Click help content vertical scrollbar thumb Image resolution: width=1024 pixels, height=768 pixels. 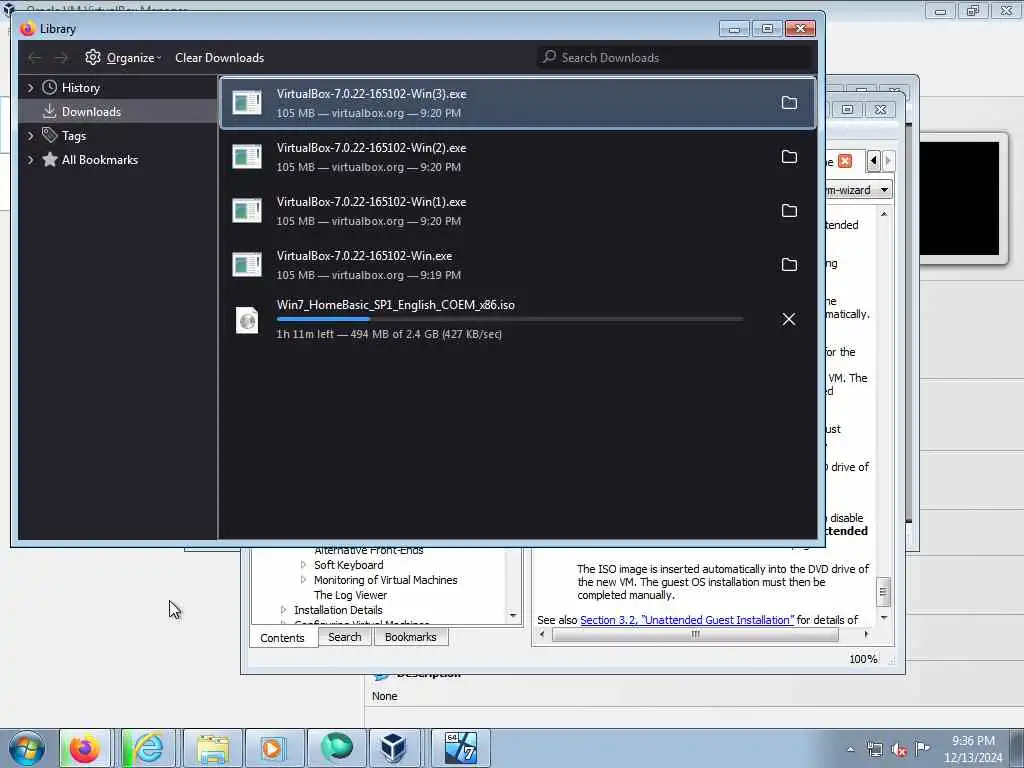click(x=884, y=592)
